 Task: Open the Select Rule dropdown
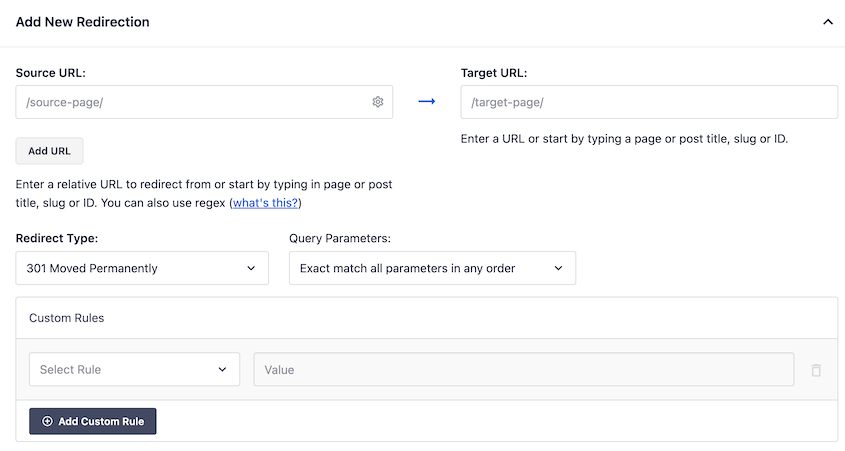pos(134,369)
